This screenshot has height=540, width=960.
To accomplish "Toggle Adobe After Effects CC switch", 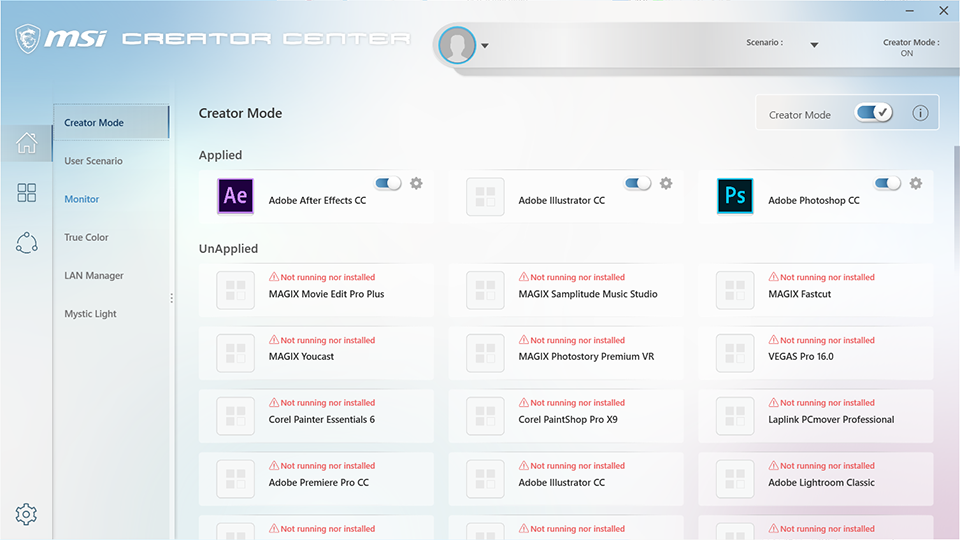I will coord(388,183).
